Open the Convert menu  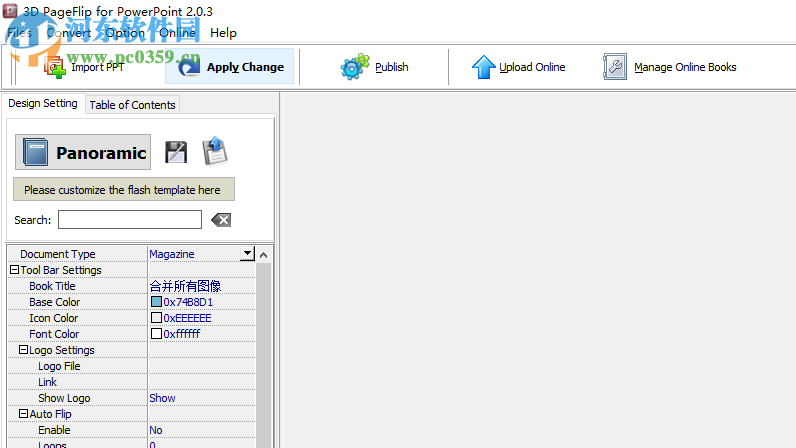click(x=69, y=33)
